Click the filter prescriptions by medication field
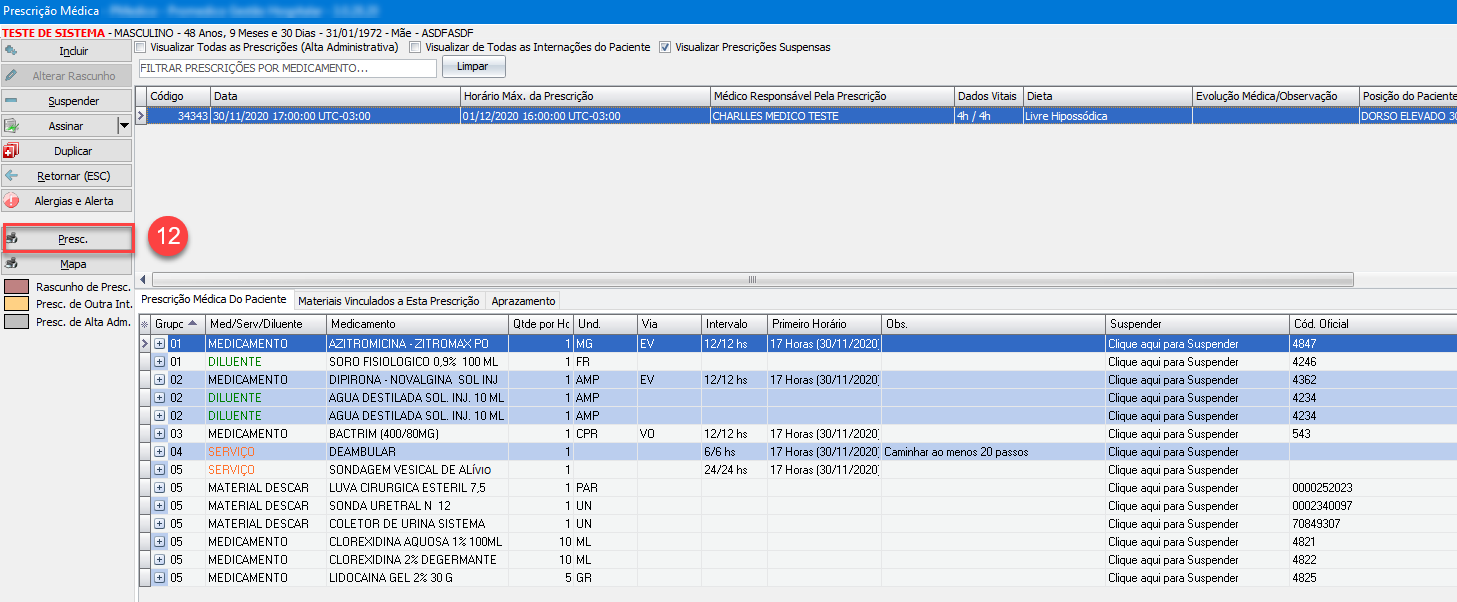Image resolution: width=1457 pixels, height=602 pixels. coord(287,68)
